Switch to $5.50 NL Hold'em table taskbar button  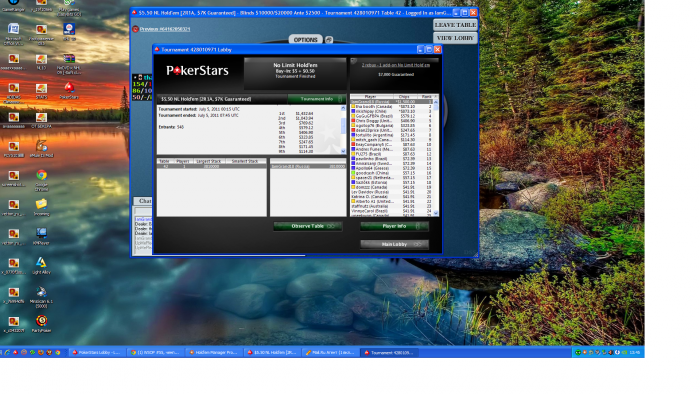click(272, 353)
